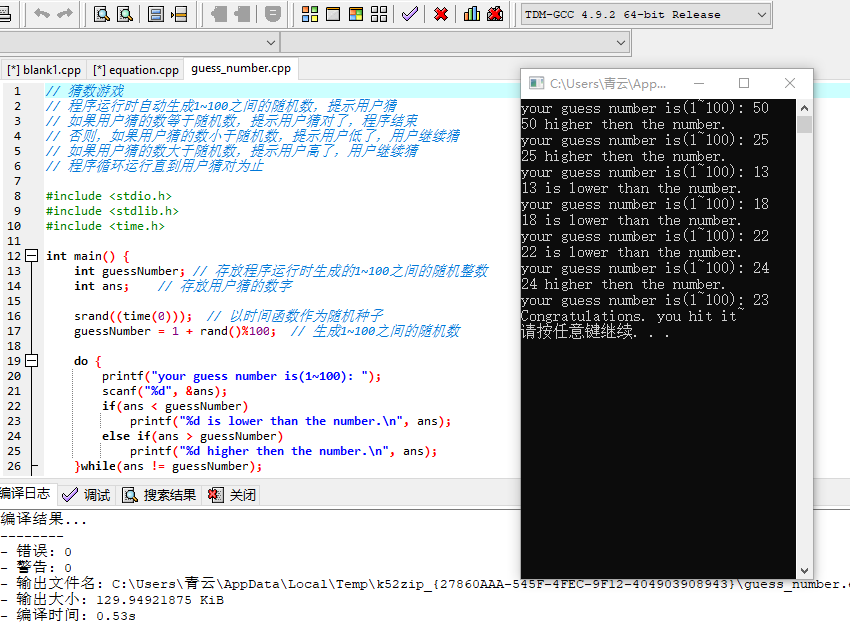850x640 pixels.
Task: Maximize the console window
Action: click(744, 83)
